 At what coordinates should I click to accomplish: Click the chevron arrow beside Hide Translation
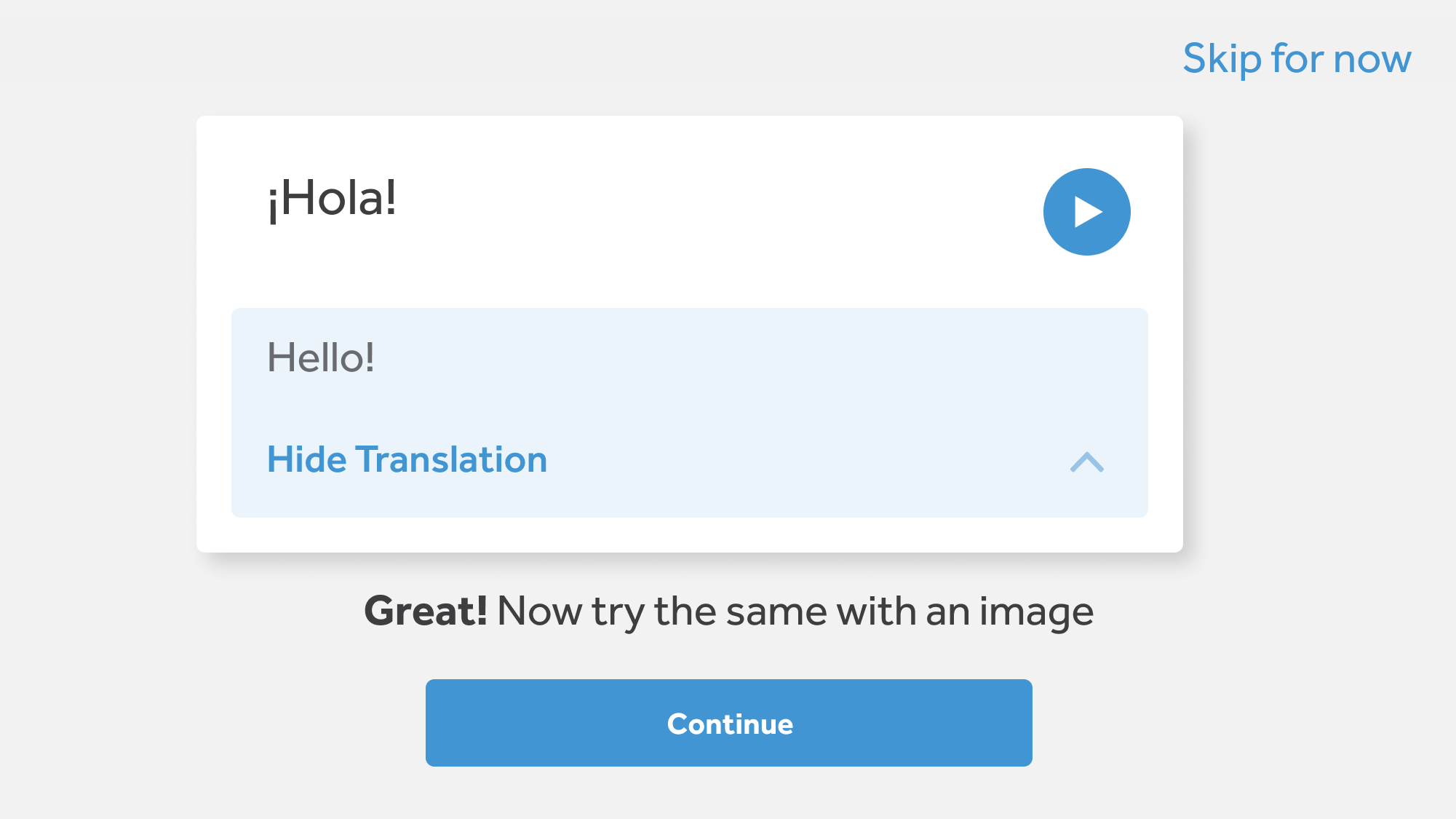click(x=1086, y=462)
